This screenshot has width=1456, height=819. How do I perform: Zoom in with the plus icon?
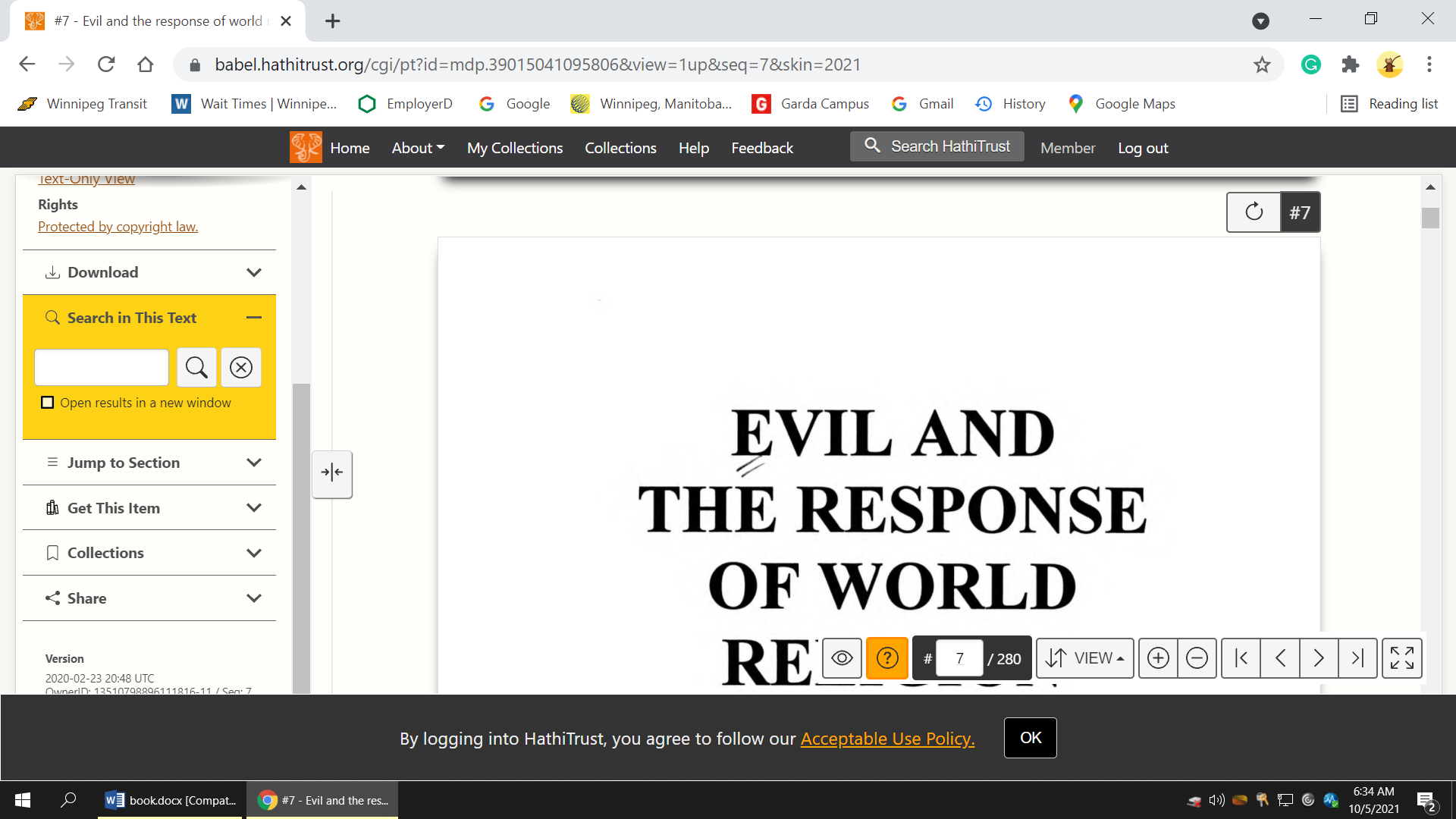tap(1158, 658)
